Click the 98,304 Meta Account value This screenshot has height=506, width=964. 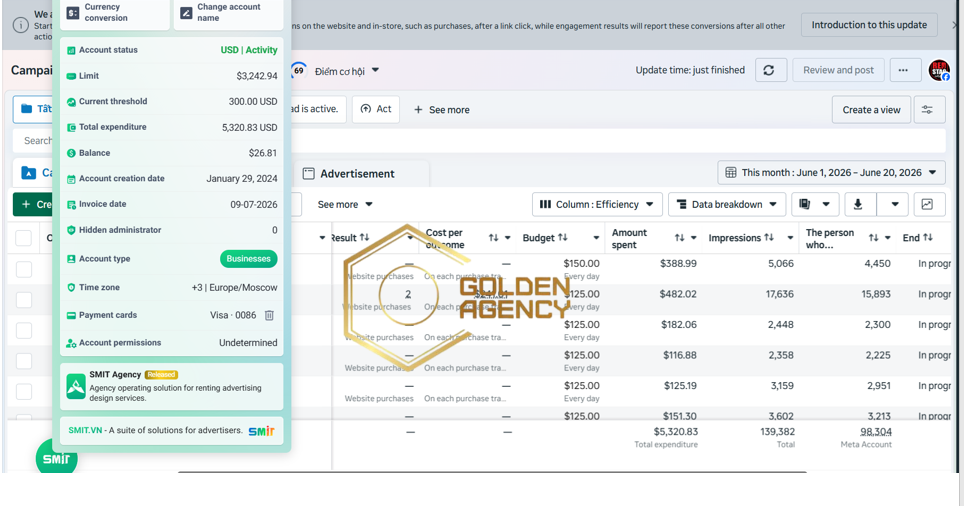point(876,432)
